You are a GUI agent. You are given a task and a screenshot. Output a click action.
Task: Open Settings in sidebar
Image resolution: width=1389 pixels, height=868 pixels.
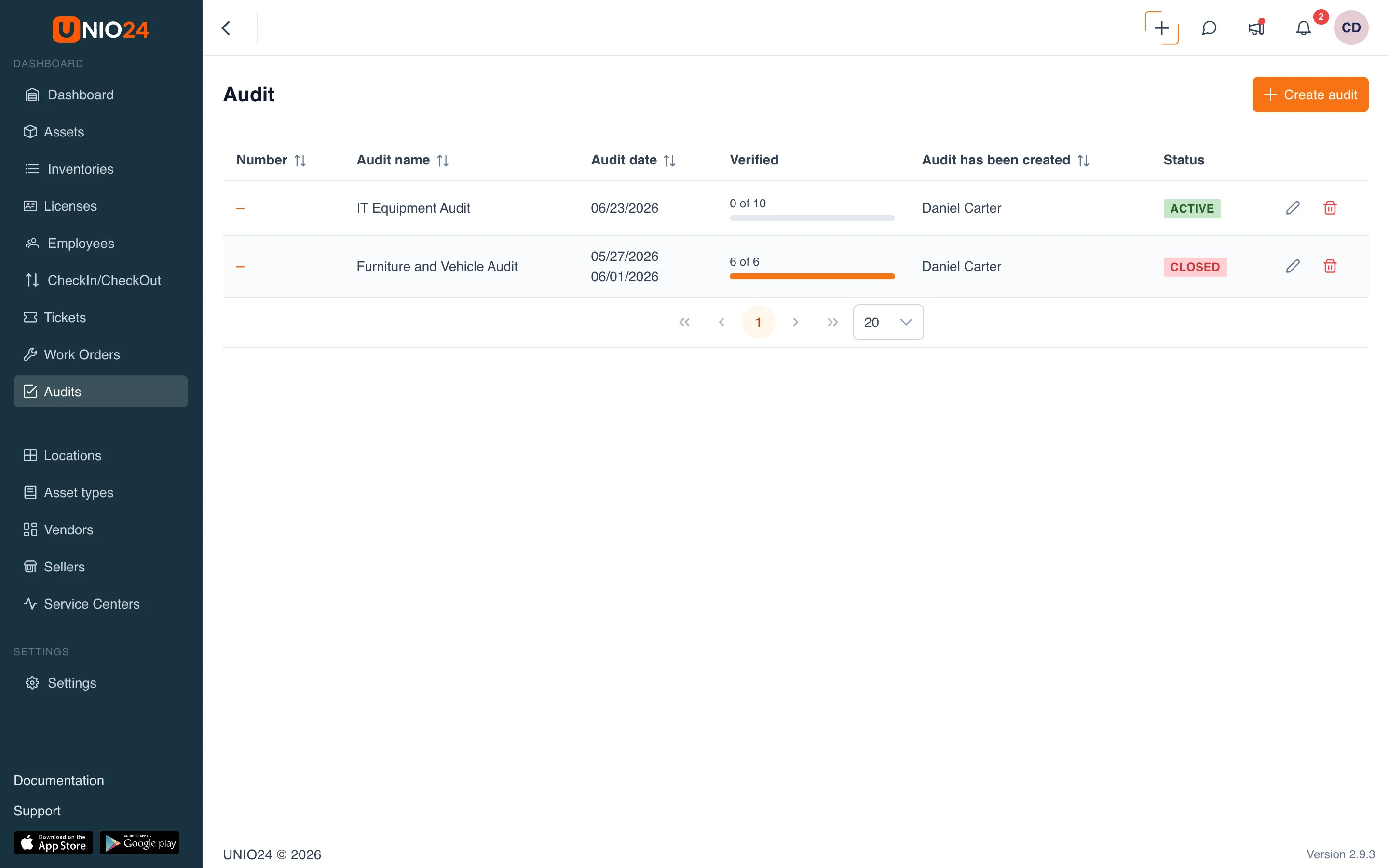click(100, 683)
